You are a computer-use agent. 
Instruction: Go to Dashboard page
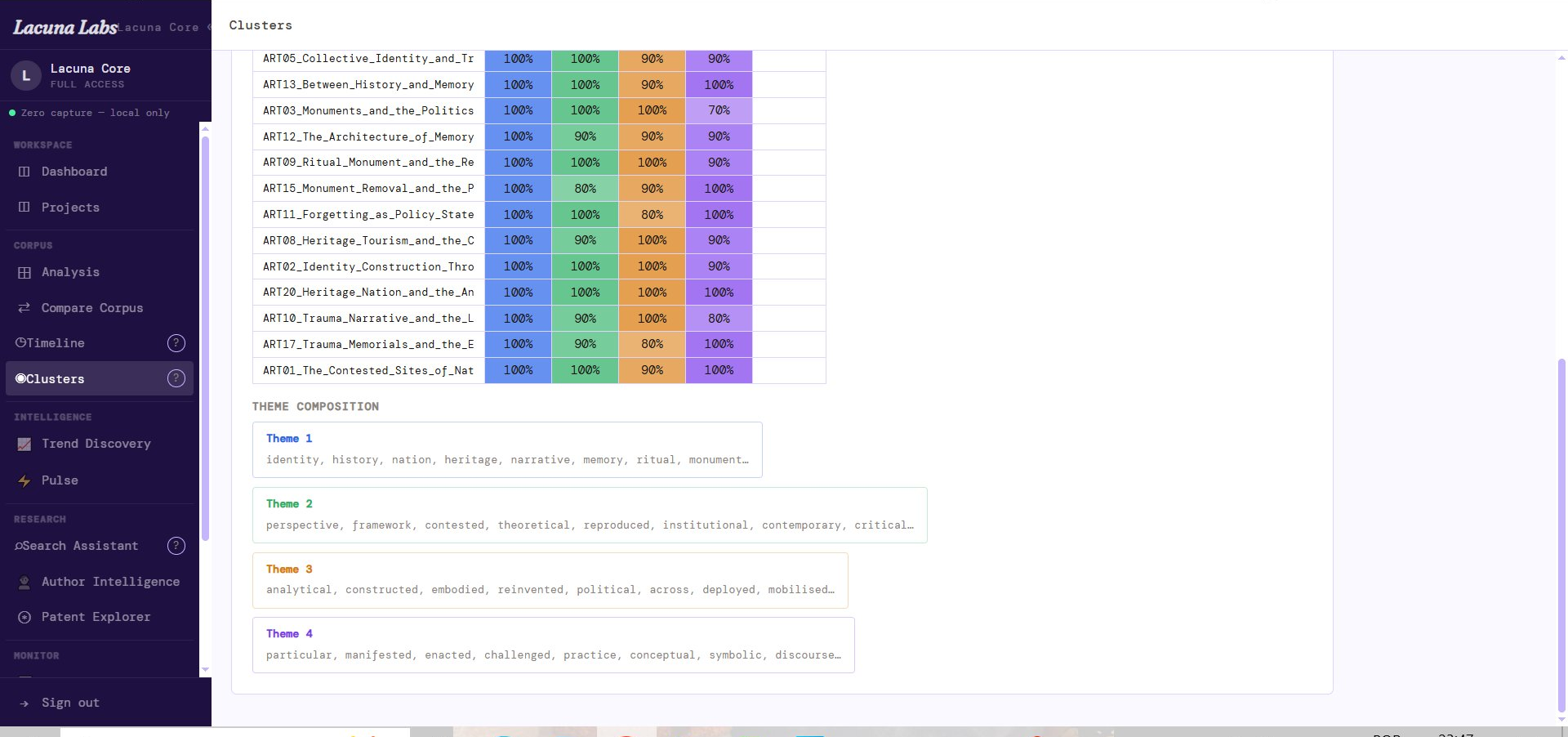click(x=100, y=172)
